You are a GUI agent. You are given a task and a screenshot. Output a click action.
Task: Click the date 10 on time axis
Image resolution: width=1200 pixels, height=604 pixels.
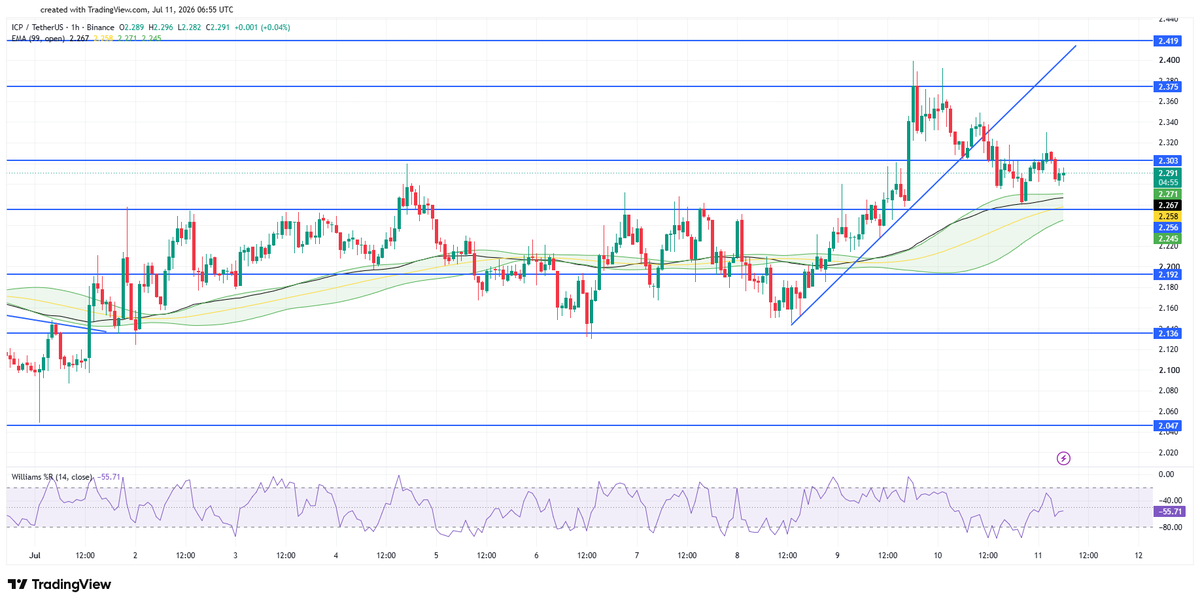click(938, 554)
